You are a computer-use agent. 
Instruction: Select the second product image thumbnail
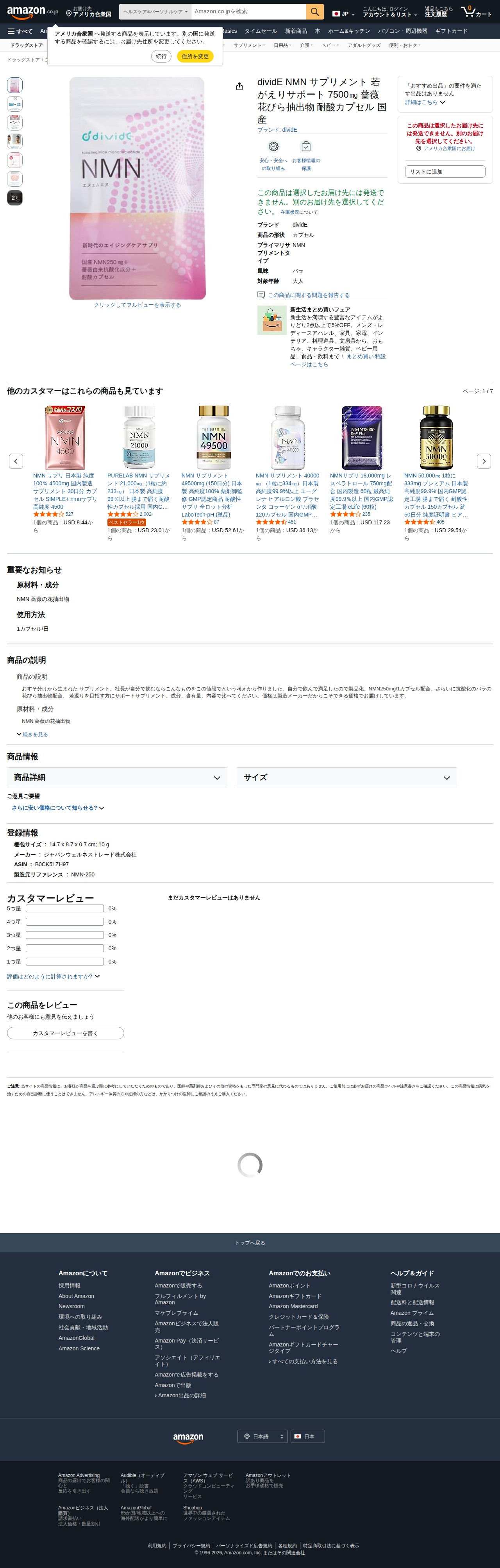pos(14,104)
